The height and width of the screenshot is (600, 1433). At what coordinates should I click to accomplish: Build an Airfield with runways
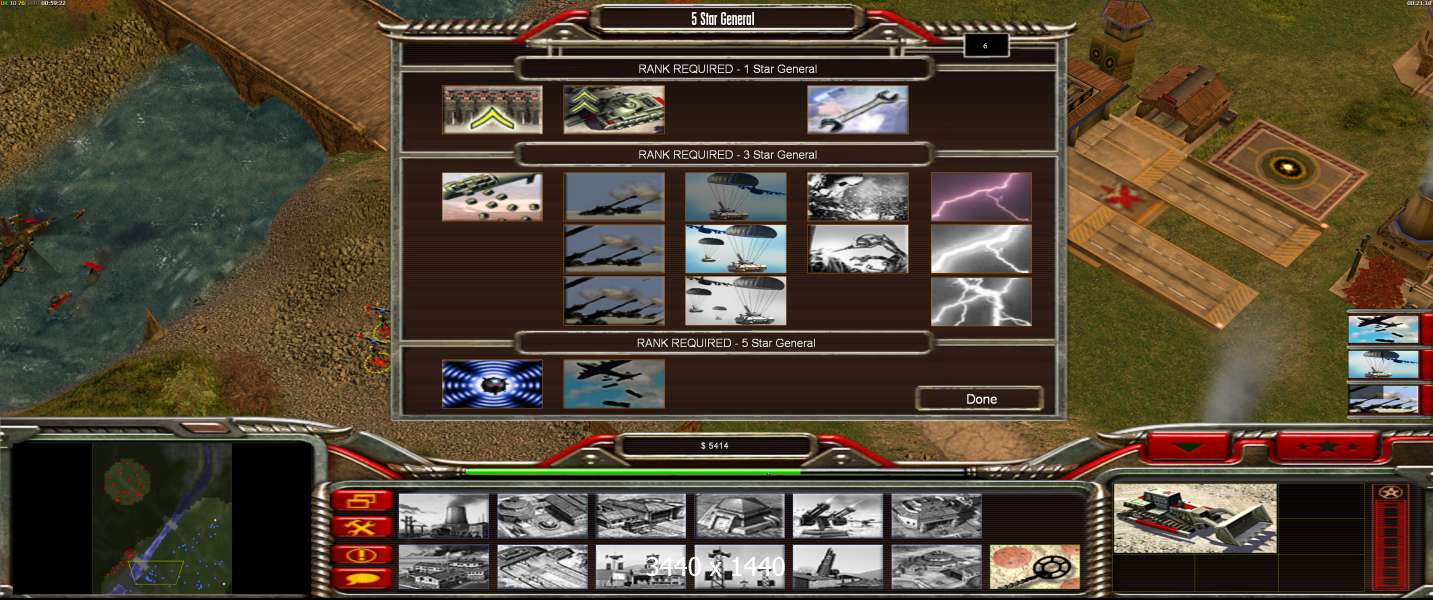(542, 567)
